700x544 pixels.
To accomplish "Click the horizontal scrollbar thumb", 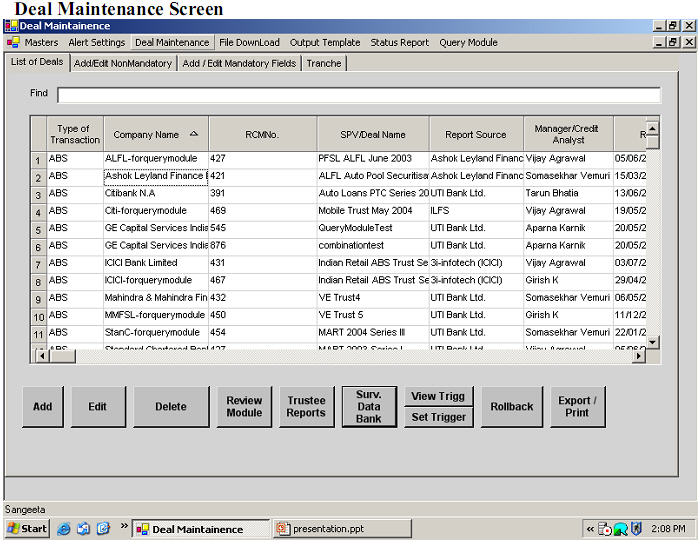I will point(62,356).
